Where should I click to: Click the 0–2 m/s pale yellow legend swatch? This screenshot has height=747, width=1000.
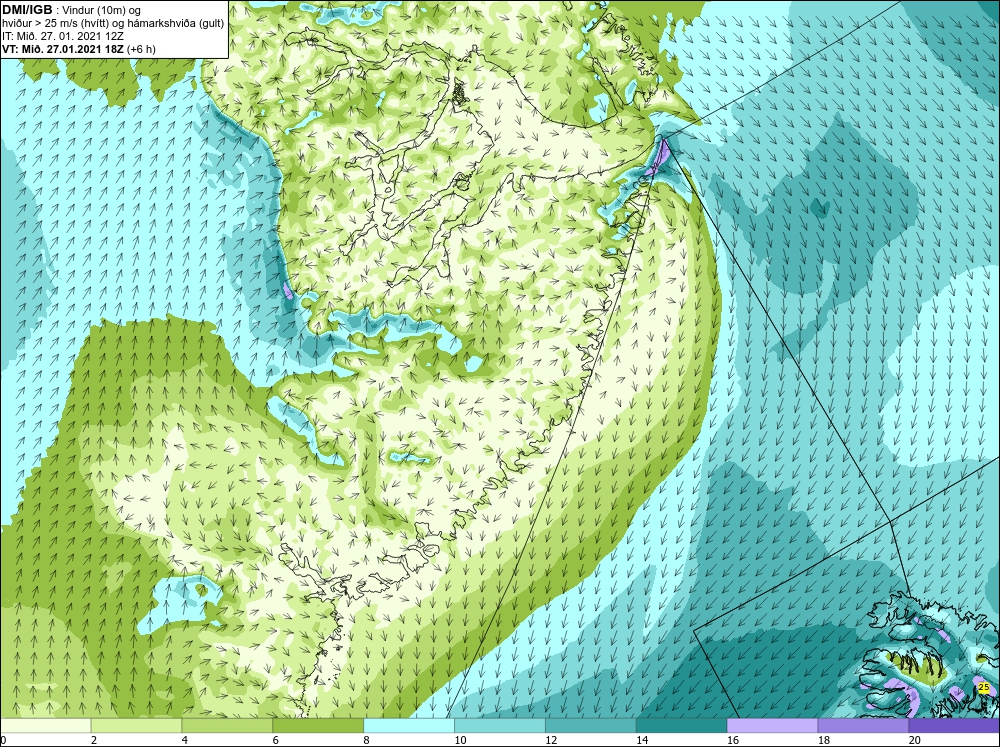coord(46,726)
